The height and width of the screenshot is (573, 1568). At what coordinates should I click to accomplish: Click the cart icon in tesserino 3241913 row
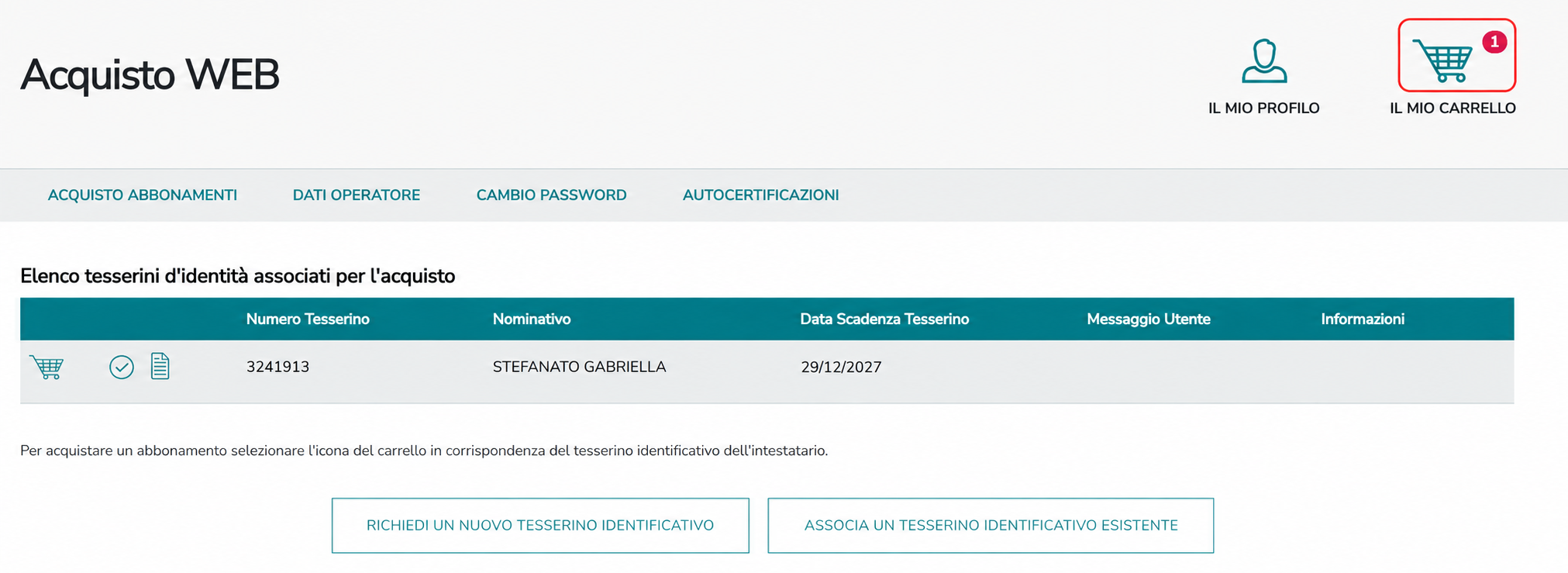click(47, 367)
